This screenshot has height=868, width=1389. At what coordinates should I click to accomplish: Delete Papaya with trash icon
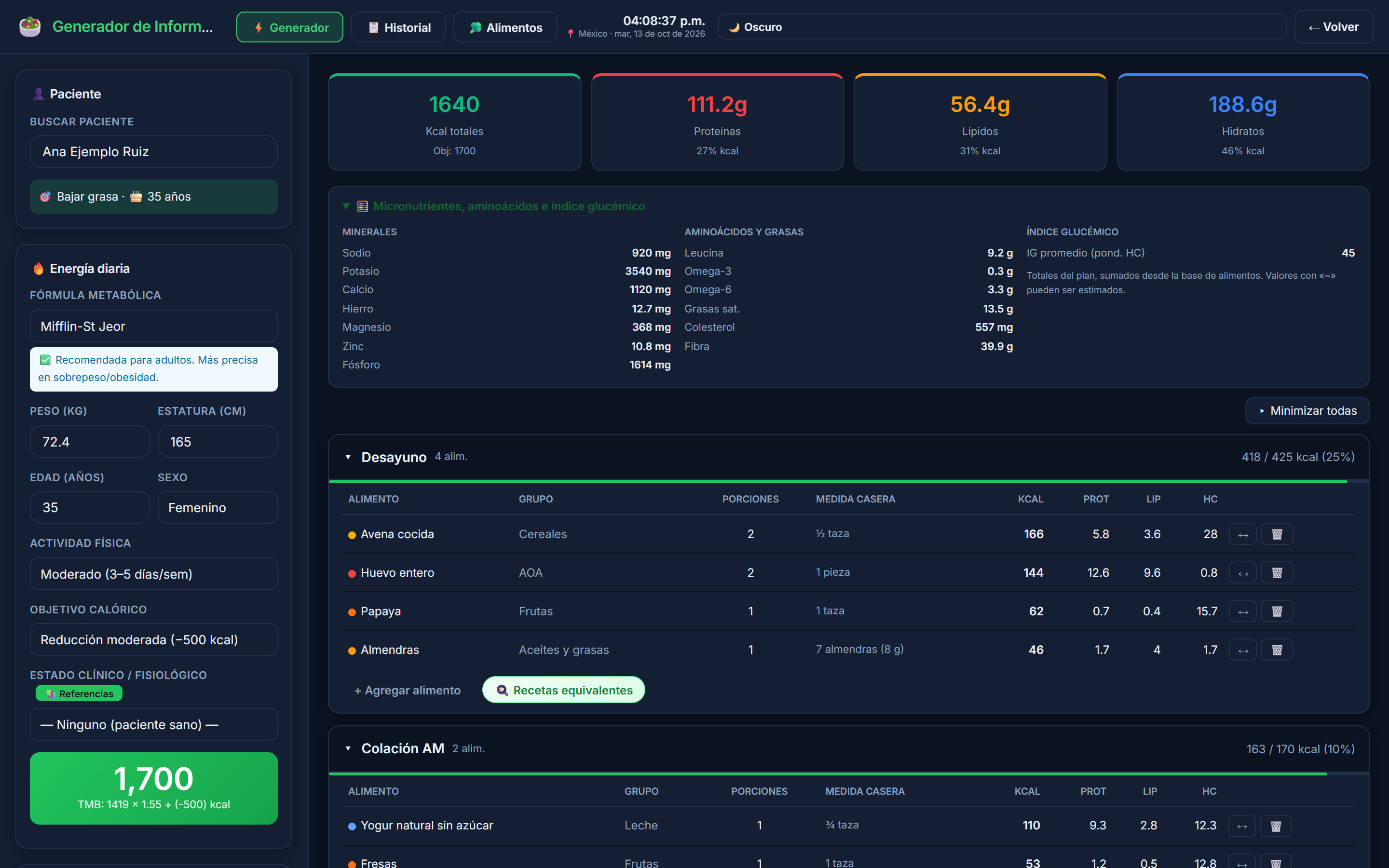point(1277,611)
